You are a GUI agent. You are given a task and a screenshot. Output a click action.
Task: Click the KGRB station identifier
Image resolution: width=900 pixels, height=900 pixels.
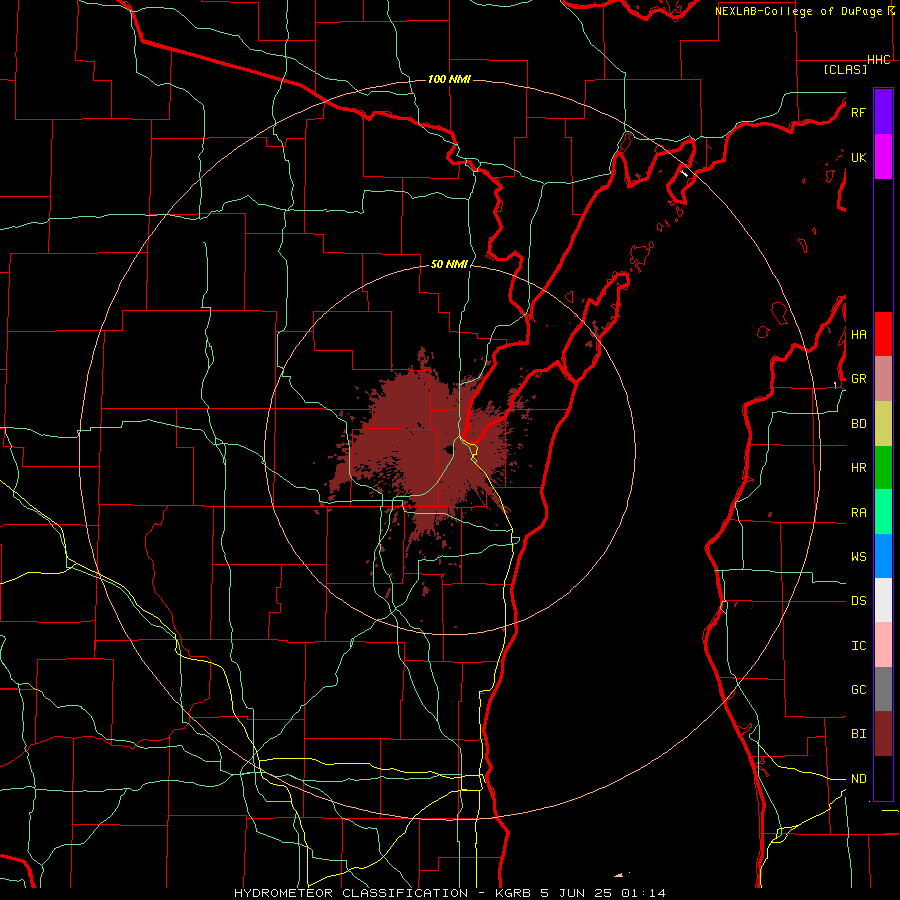[x=514, y=893]
